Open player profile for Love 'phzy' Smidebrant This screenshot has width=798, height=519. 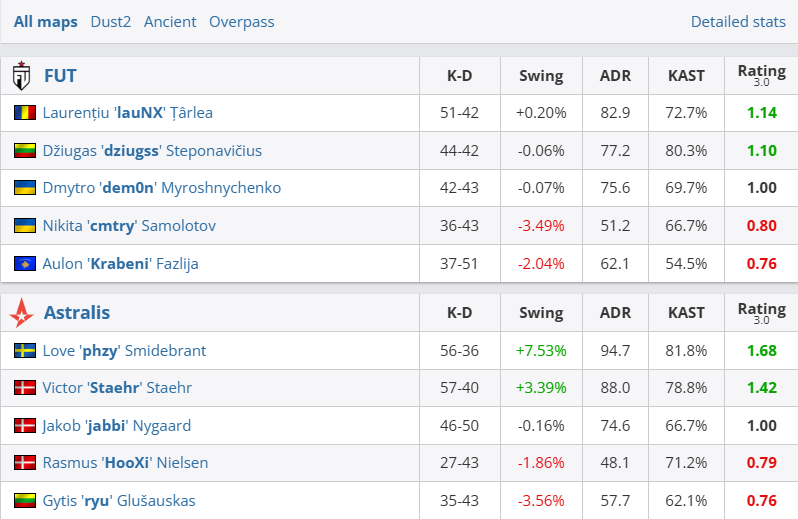click(x=124, y=351)
